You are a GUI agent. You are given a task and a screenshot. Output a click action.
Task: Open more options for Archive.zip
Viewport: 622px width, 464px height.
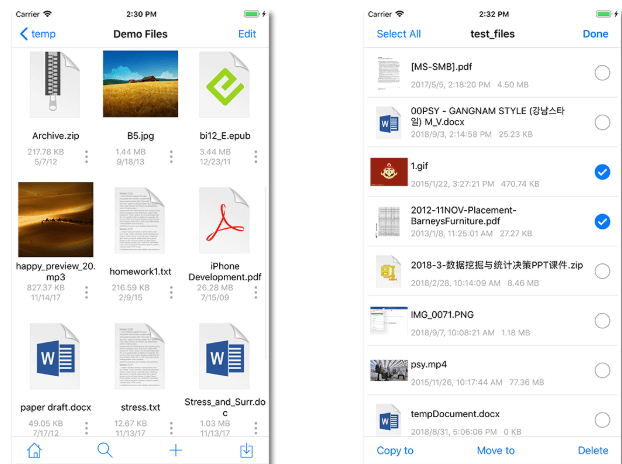tap(87, 157)
